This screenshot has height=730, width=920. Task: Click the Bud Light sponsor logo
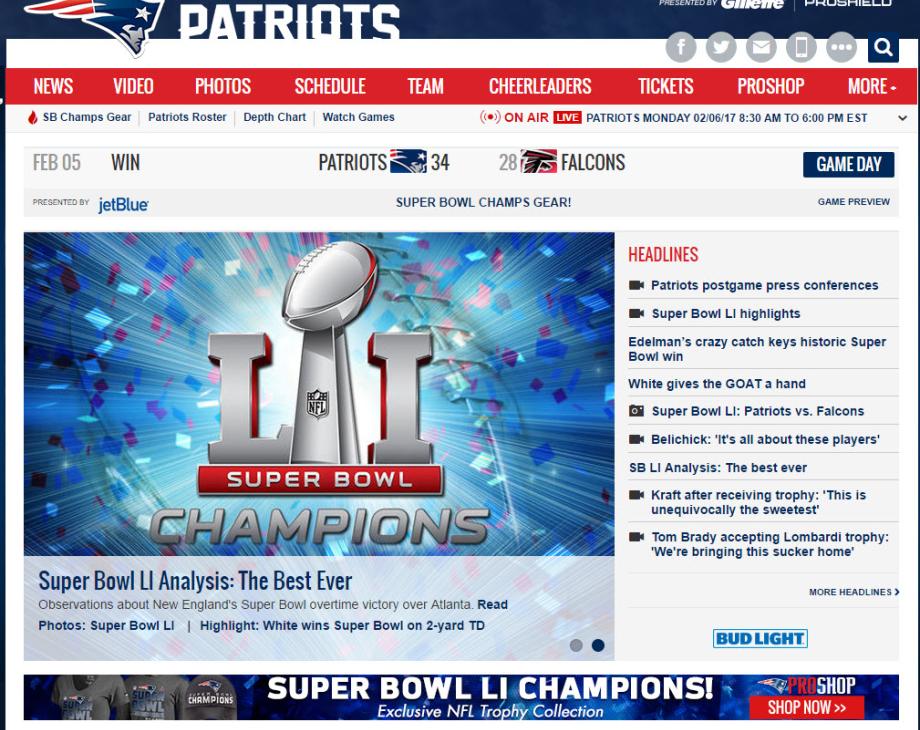pos(760,638)
